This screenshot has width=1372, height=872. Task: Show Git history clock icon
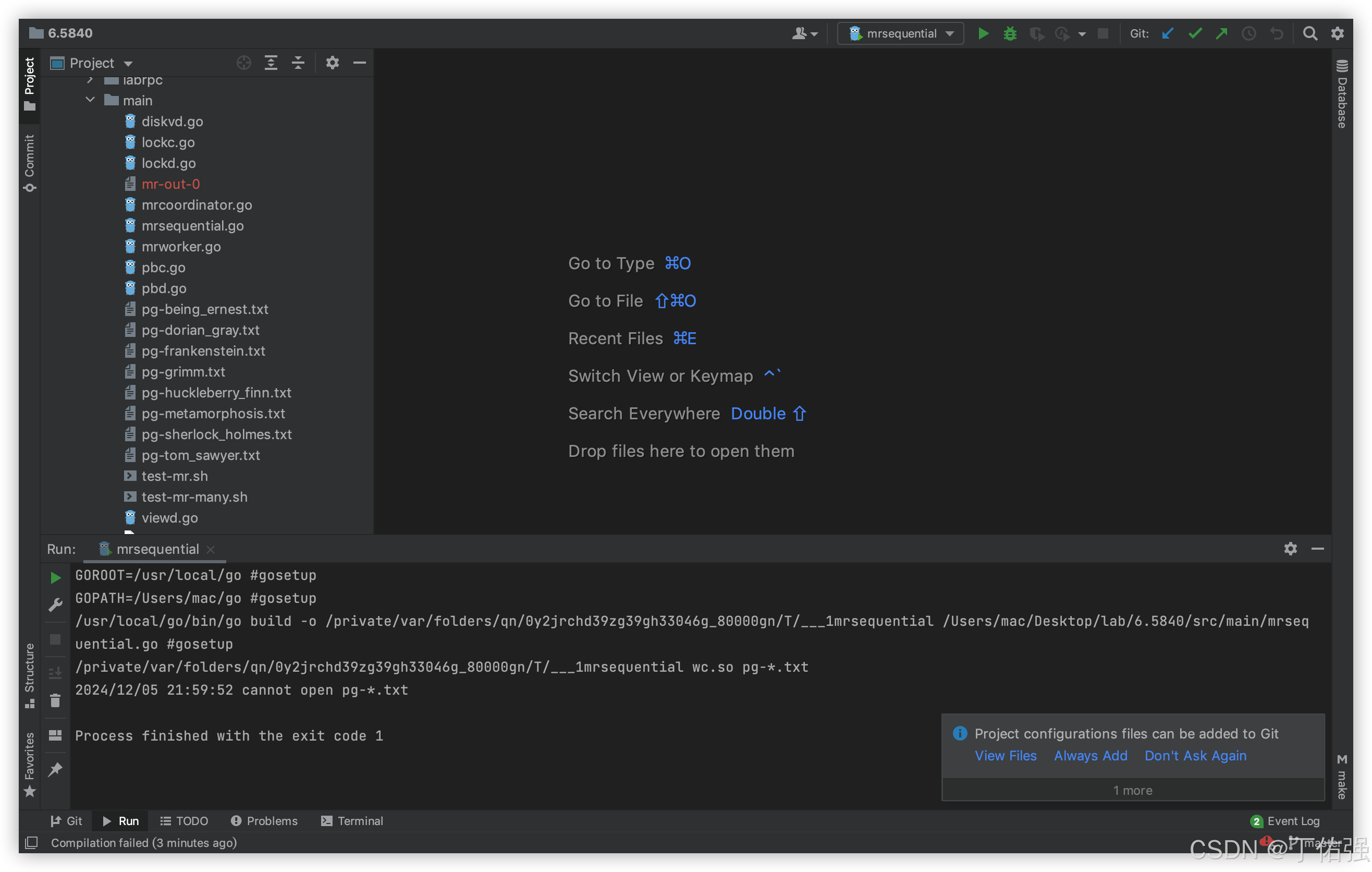click(1248, 33)
